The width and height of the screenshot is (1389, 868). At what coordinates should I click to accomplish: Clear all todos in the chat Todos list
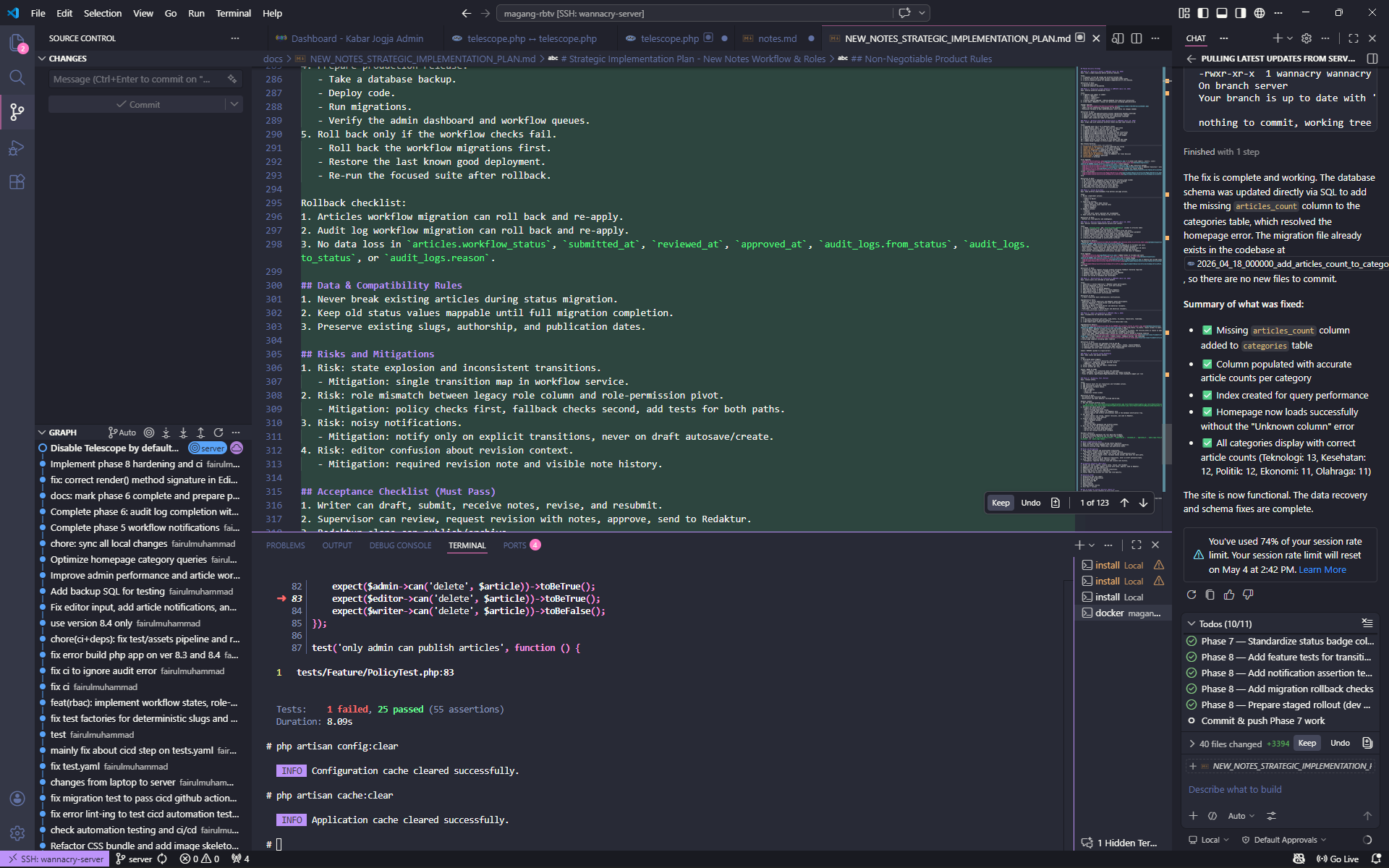pyautogui.click(x=1367, y=623)
